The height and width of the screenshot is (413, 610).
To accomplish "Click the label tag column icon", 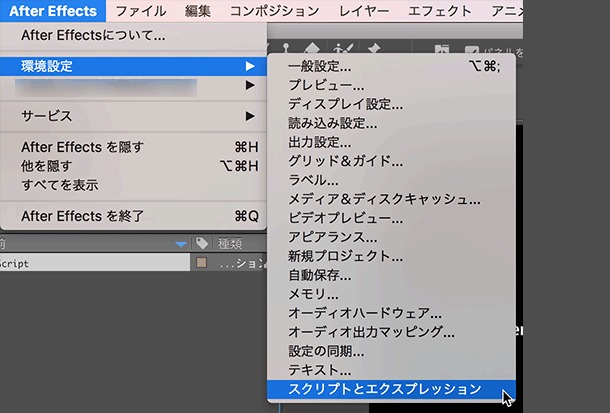I will (202, 243).
